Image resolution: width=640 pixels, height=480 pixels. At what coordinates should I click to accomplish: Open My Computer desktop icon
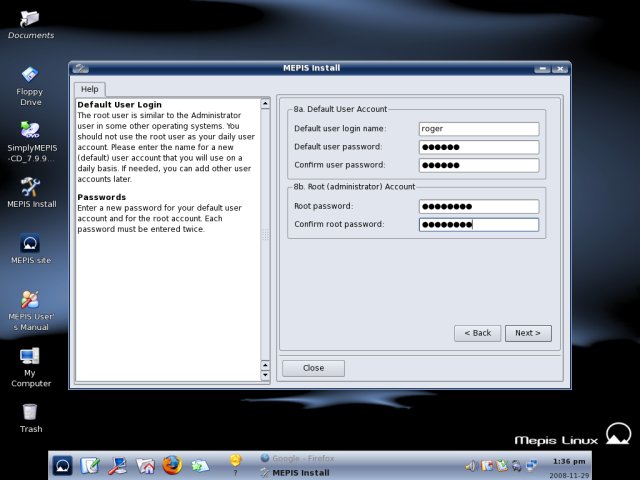[x=31, y=367]
